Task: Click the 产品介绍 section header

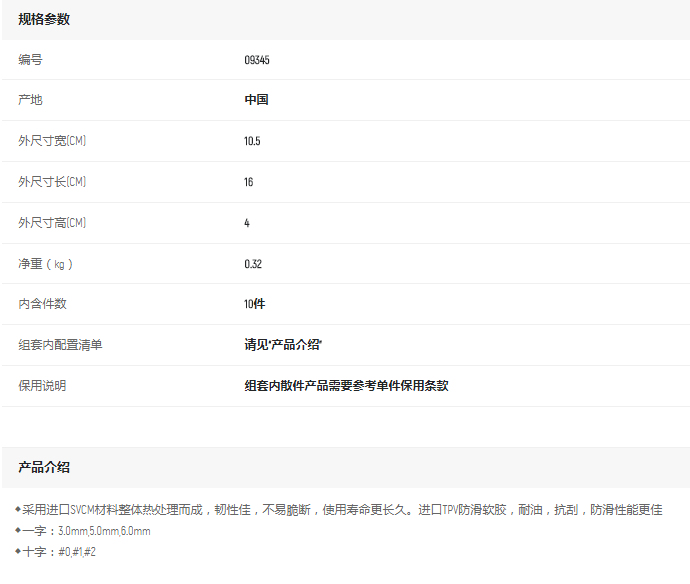Action: (x=44, y=467)
